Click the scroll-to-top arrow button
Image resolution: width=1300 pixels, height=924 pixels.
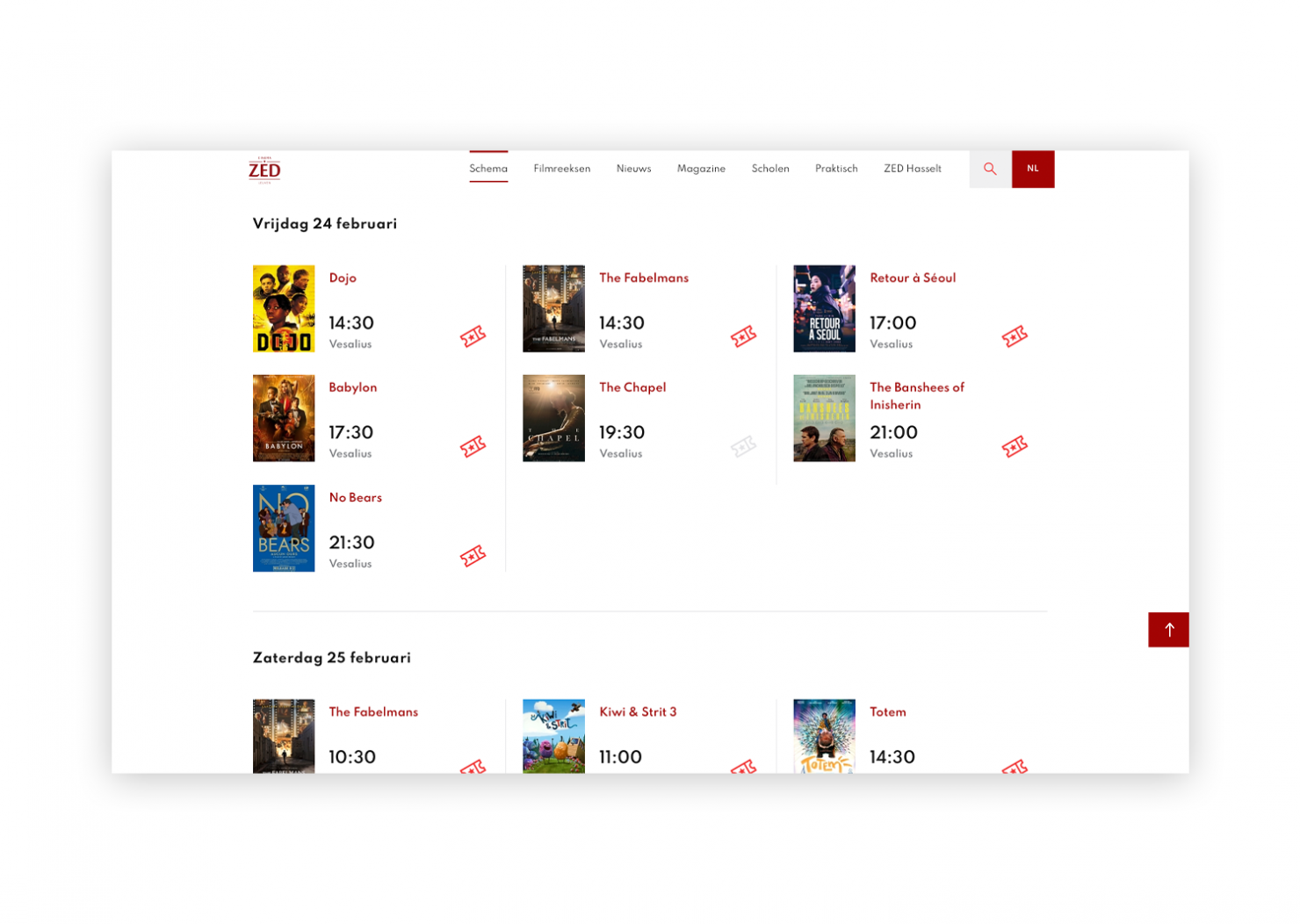[1168, 630]
